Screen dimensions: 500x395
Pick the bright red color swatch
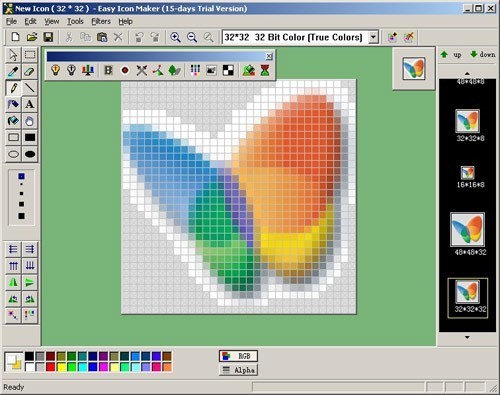pos(50,367)
